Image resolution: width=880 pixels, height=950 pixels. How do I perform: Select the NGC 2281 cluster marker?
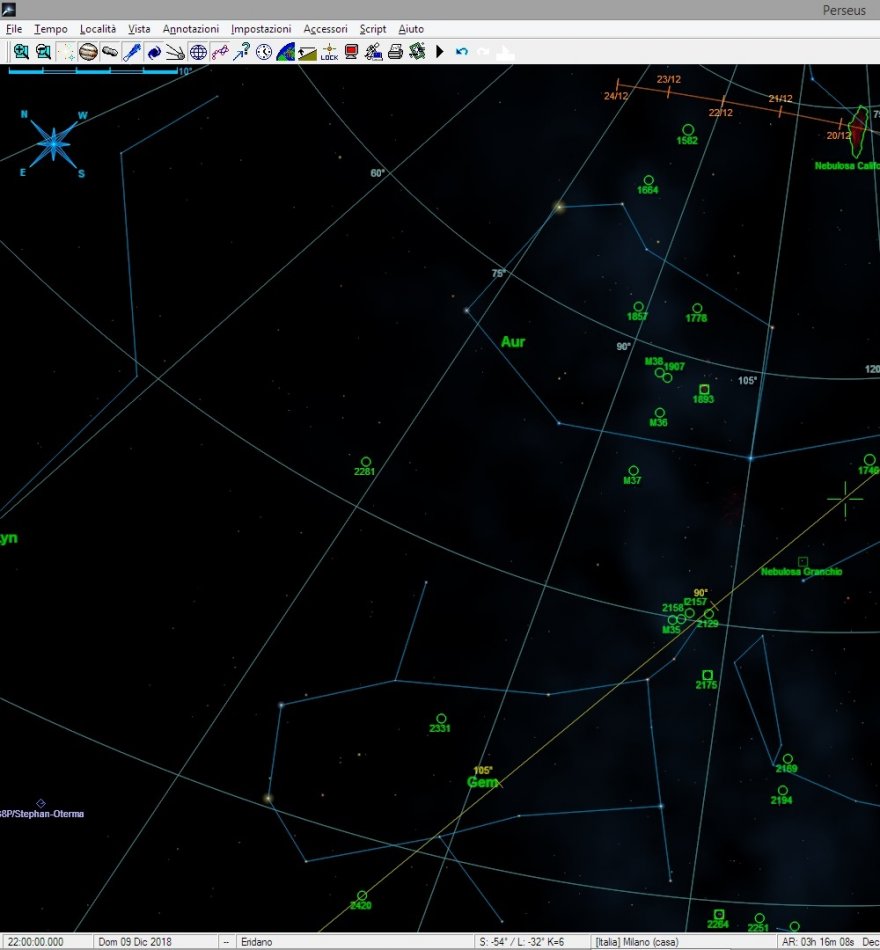coord(366,462)
